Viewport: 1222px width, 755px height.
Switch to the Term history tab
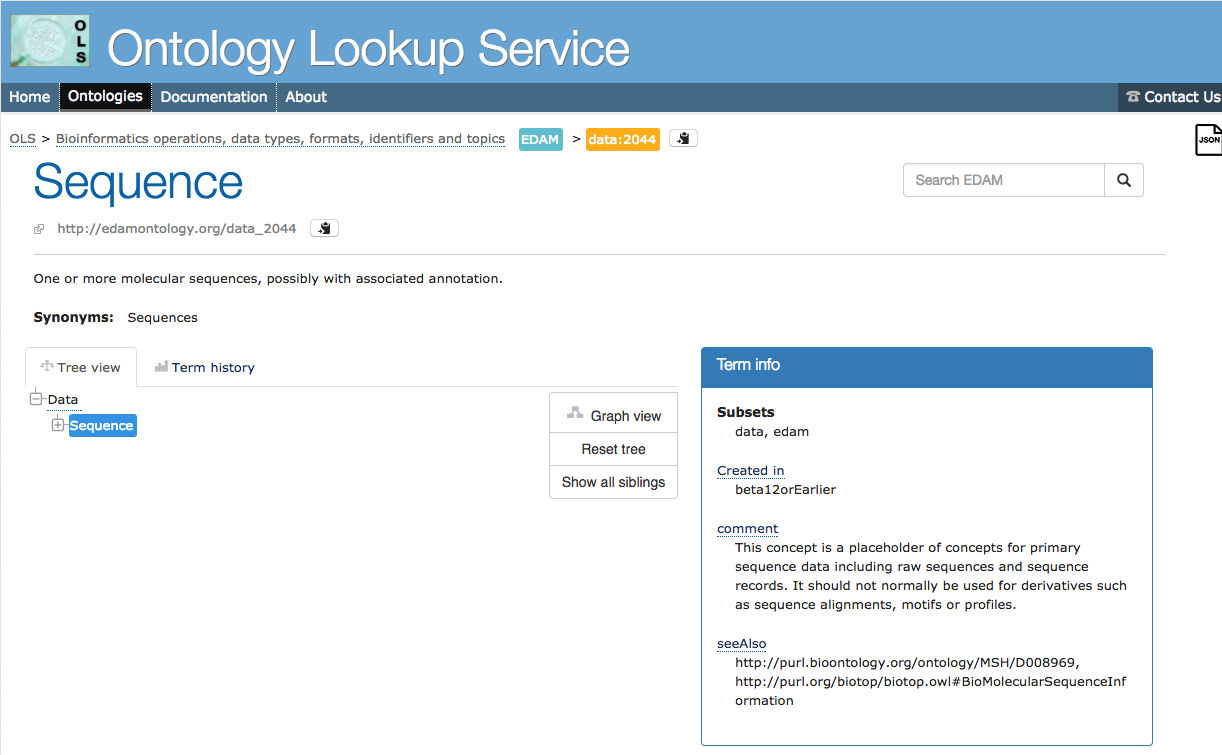(204, 367)
